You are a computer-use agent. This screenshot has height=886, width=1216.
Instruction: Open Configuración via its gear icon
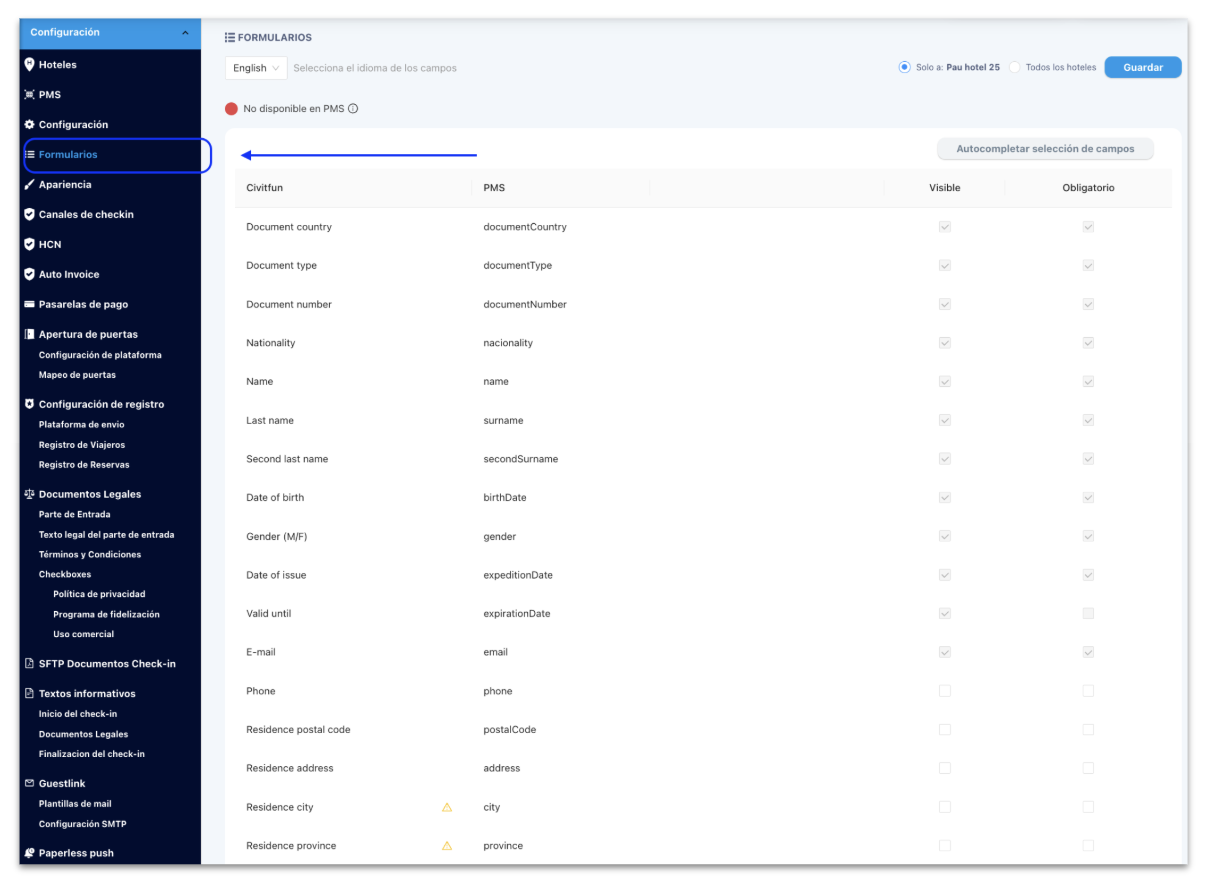tap(28, 124)
